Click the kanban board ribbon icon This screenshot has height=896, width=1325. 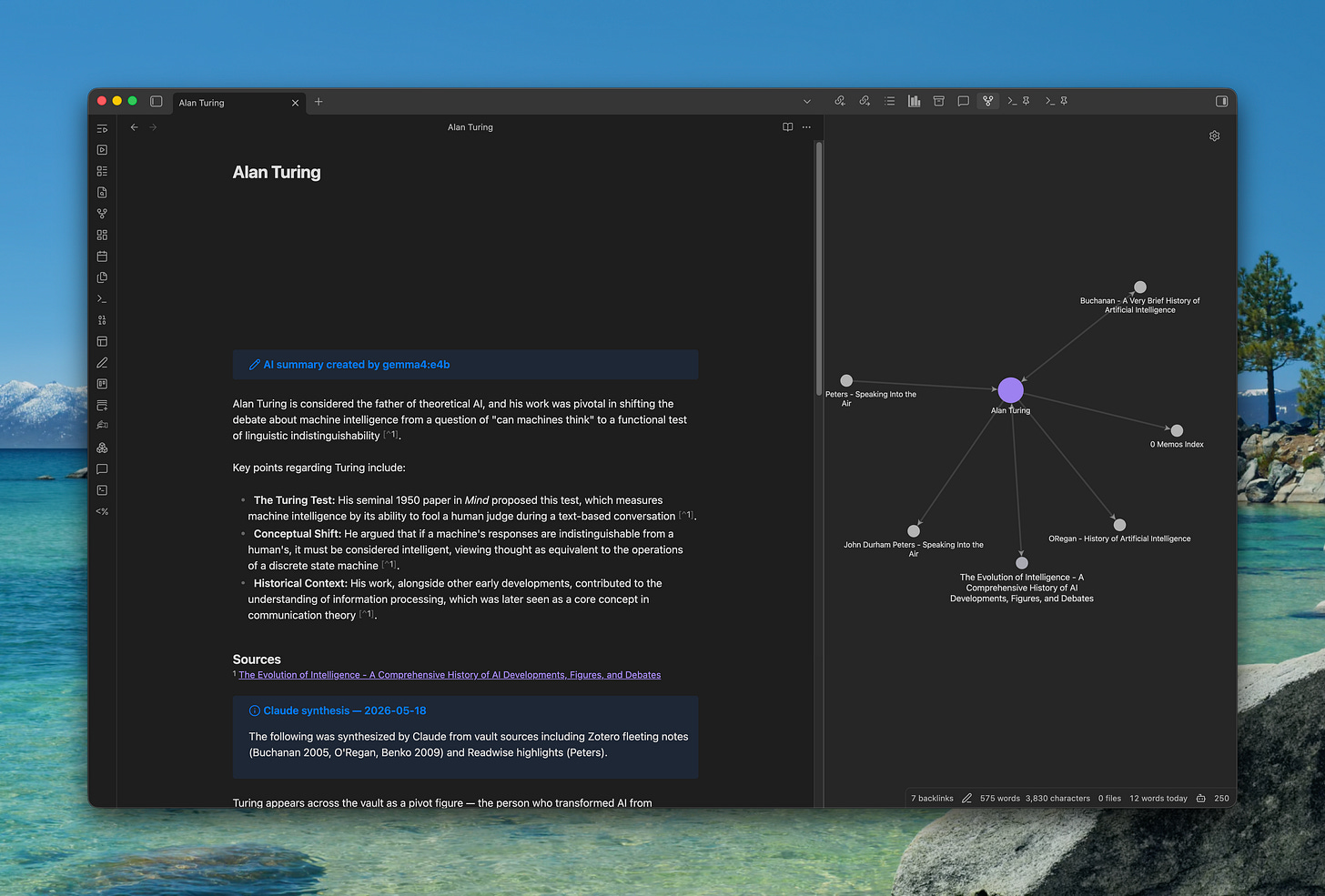point(102,384)
